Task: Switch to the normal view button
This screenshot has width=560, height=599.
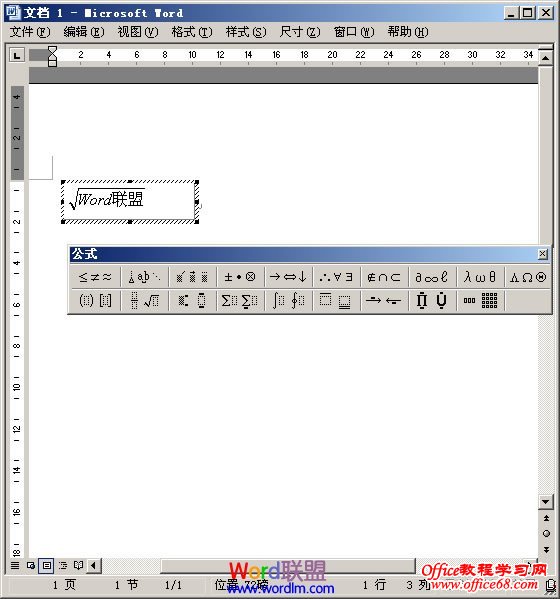Action: pyautogui.click(x=15, y=565)
